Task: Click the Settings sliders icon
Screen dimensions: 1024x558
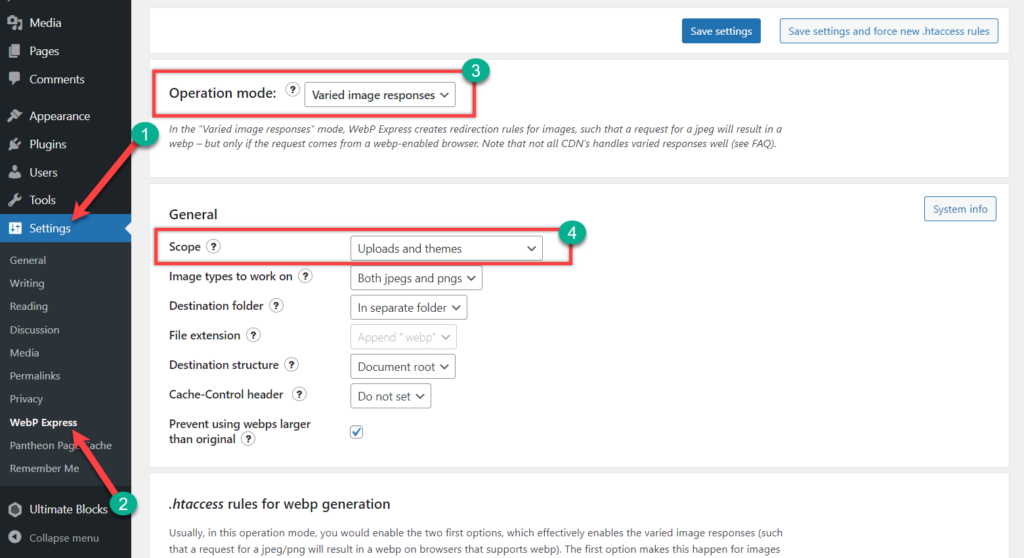Action: 15,228
